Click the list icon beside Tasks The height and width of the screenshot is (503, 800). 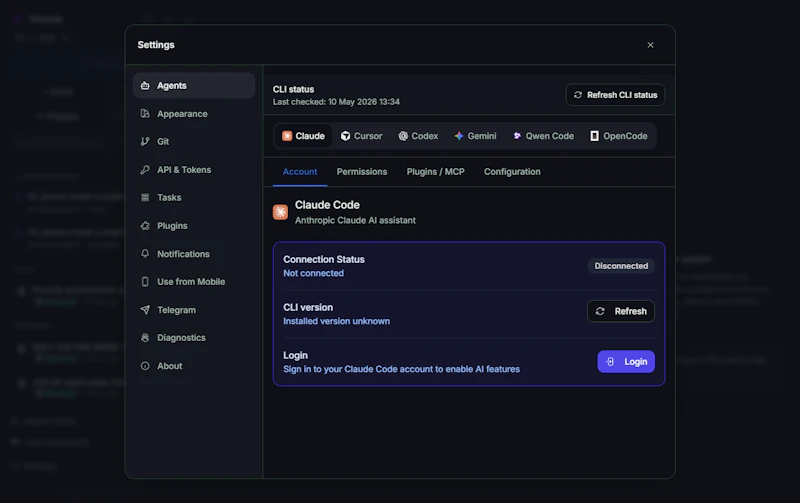pyautogui.click(x=145, y=197)
